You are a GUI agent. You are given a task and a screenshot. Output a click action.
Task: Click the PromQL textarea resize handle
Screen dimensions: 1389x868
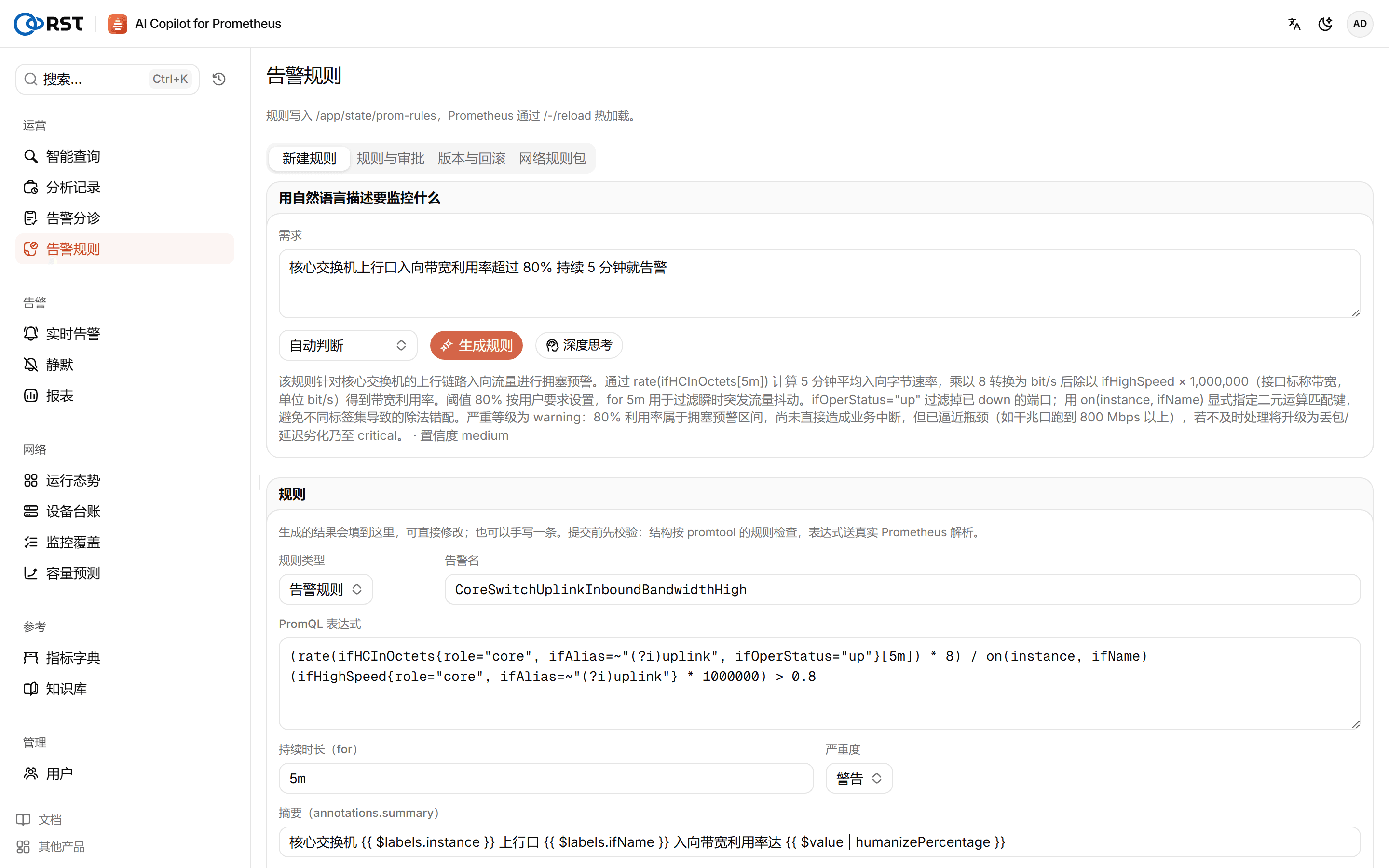point(1356,724)
